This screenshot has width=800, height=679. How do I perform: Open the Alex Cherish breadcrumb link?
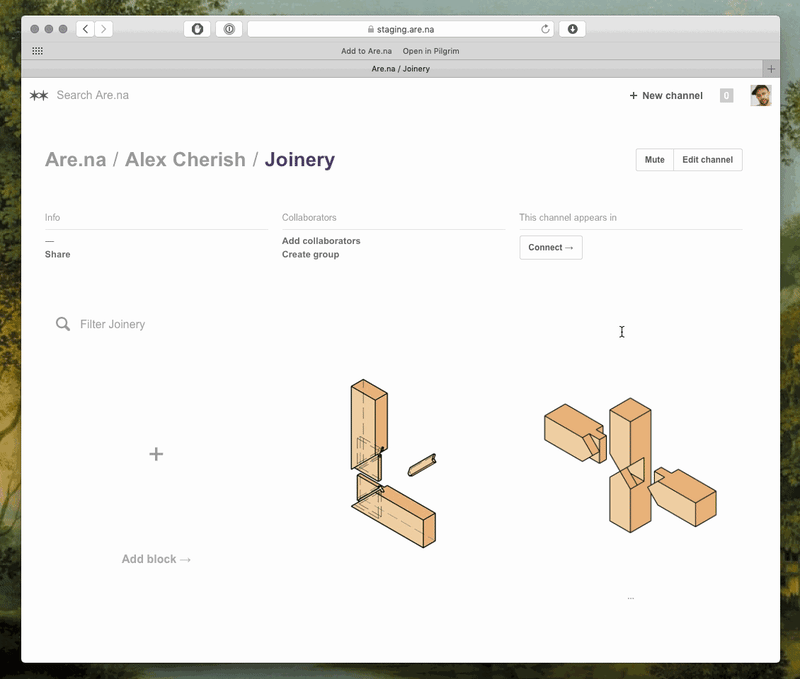point(185,160)
